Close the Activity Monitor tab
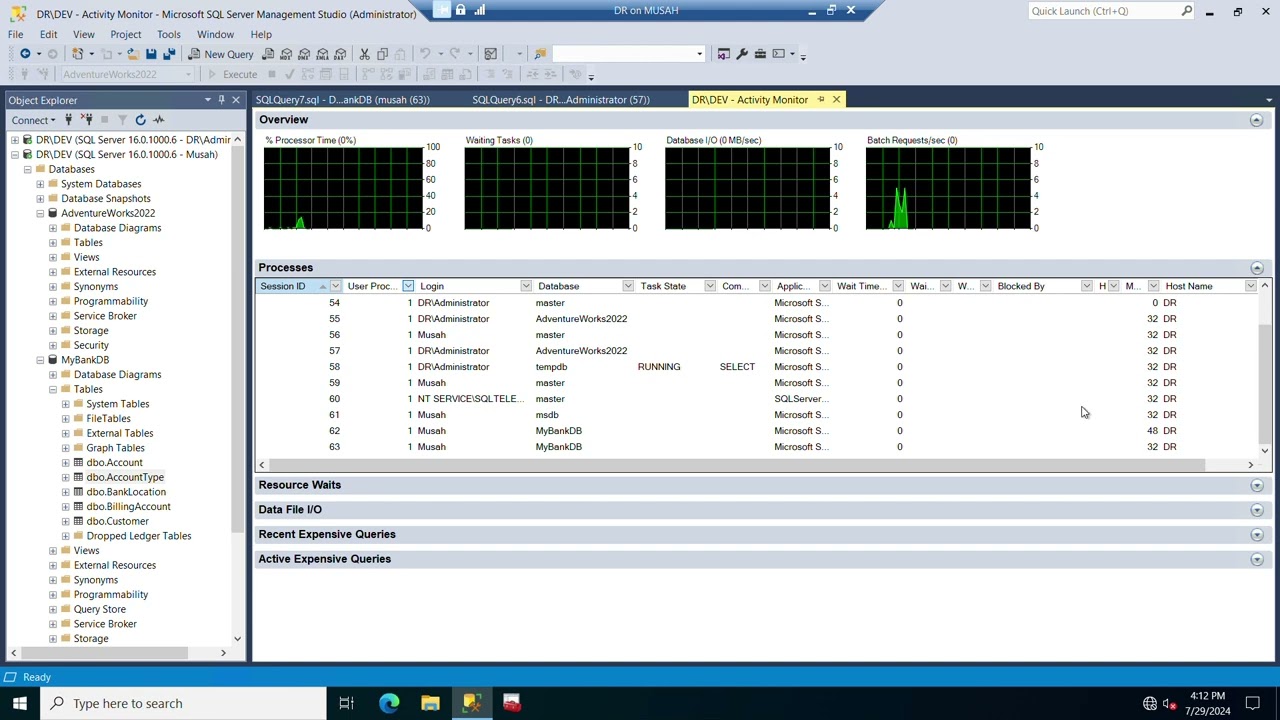This screenshot has height=720, width=1280. coord(836,100)
